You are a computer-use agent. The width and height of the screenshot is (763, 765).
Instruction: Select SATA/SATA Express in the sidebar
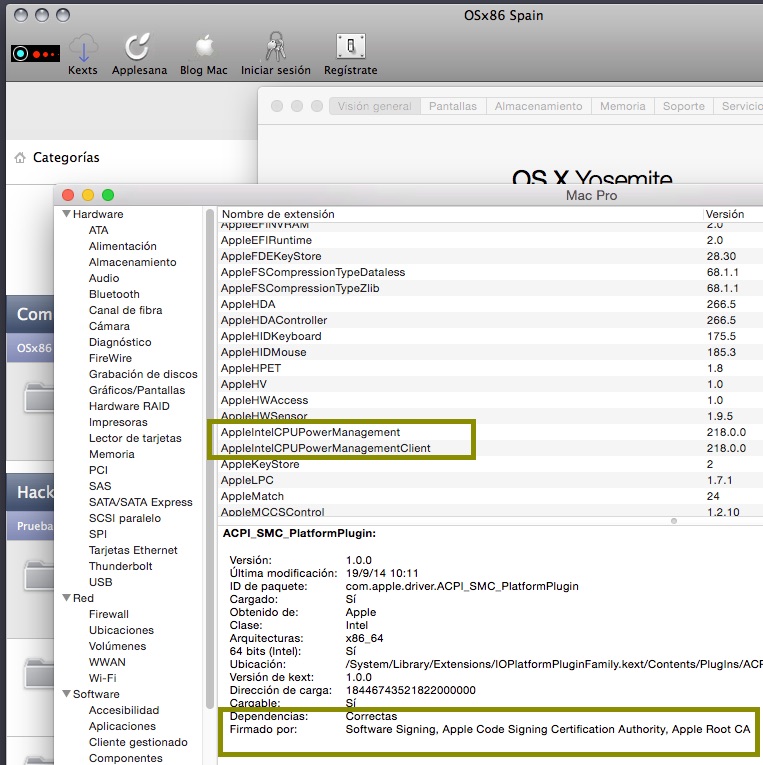[x=141, y=502]
